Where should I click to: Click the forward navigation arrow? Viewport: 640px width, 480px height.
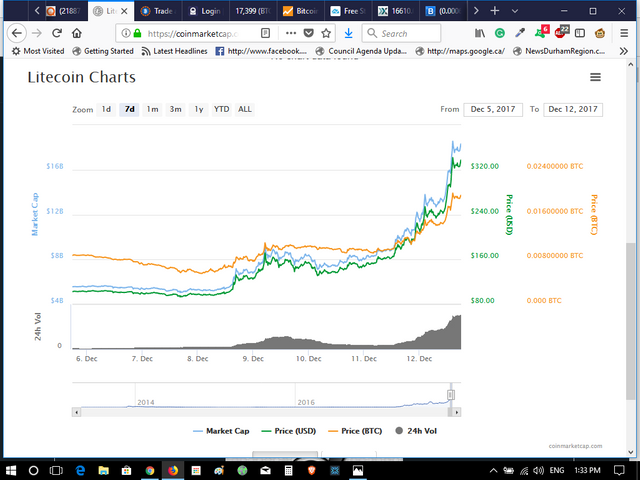point(37,33)
